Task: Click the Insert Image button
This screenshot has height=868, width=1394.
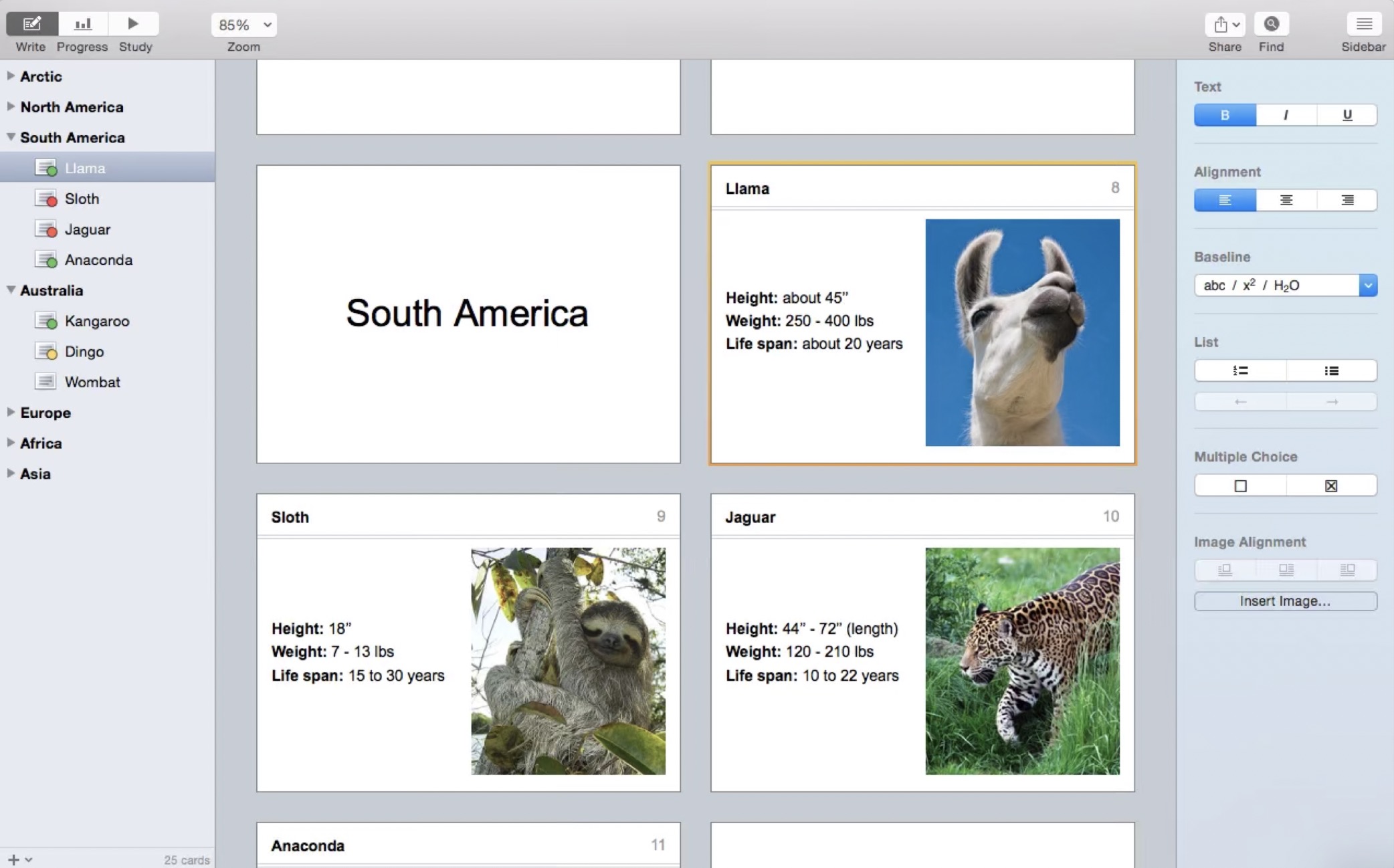Action: pos(1285,601)
